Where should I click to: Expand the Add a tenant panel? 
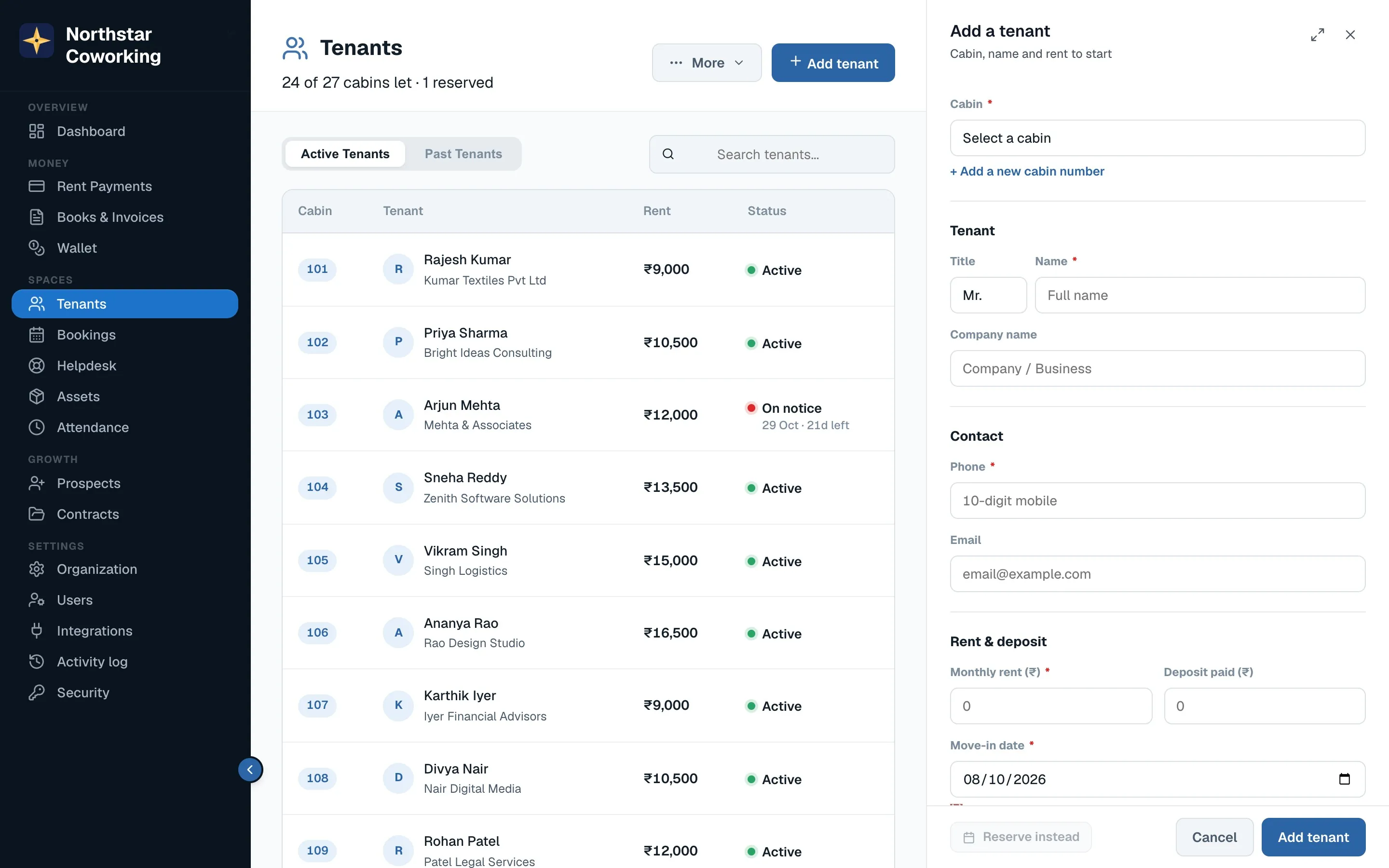coord(1317,35)
